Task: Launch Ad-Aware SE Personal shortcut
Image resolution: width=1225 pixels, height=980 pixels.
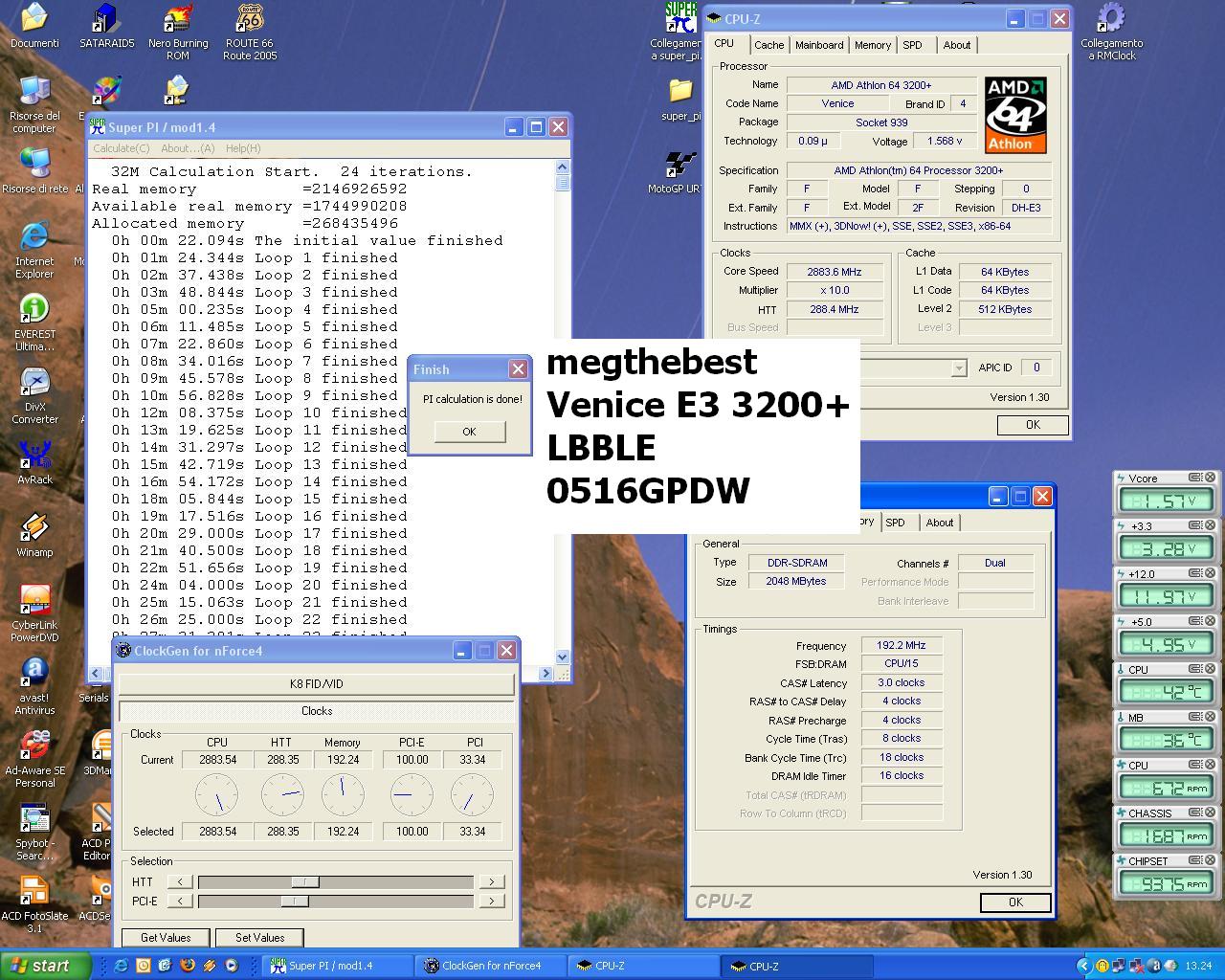Action: click(34, 759)
